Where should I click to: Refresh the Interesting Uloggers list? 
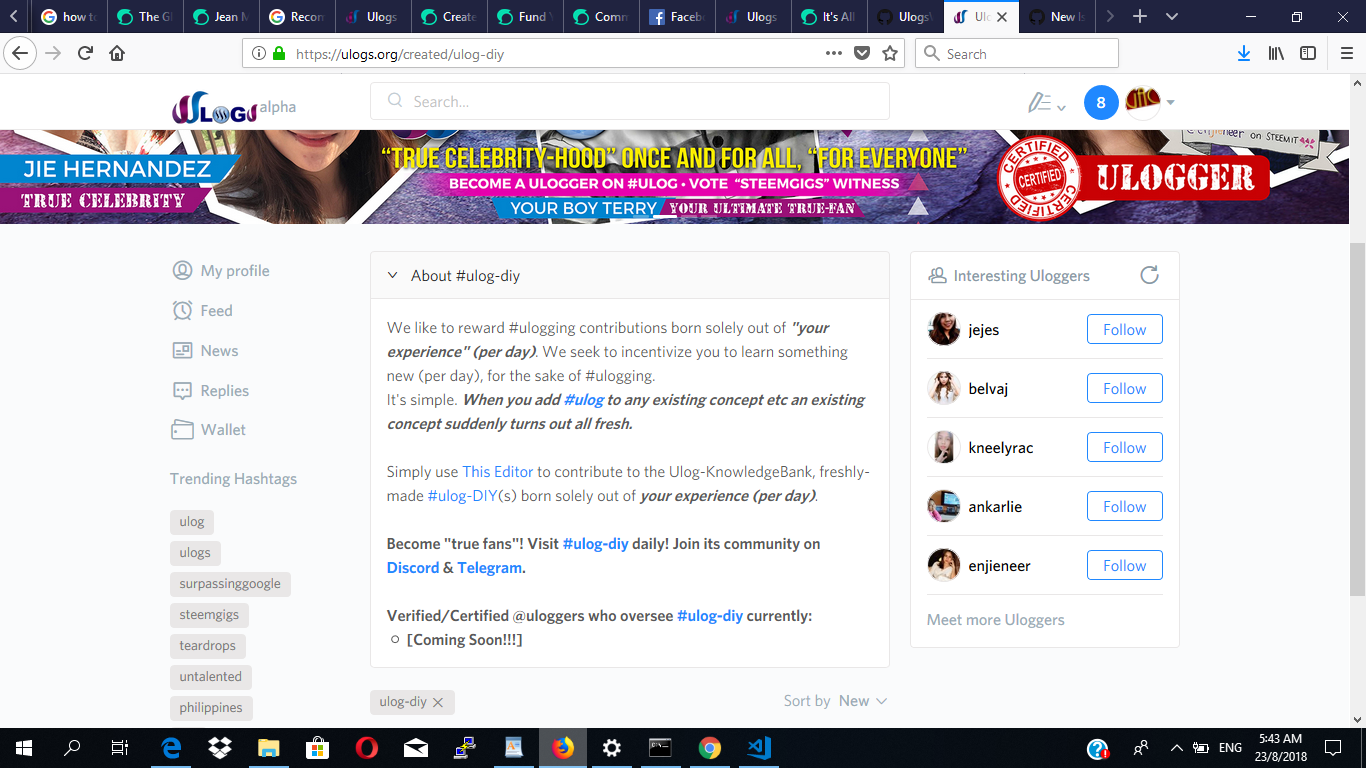(1149, 275)
